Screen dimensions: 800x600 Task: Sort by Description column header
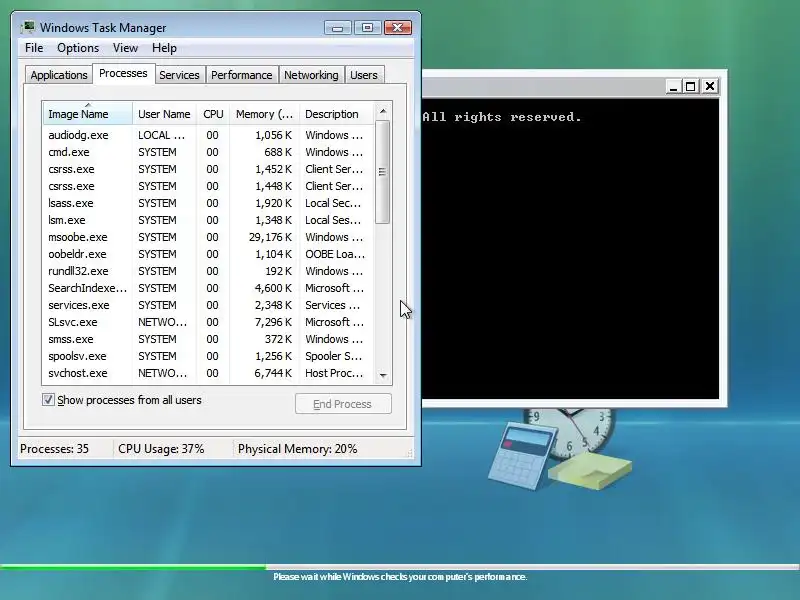[x=337, y=114]
